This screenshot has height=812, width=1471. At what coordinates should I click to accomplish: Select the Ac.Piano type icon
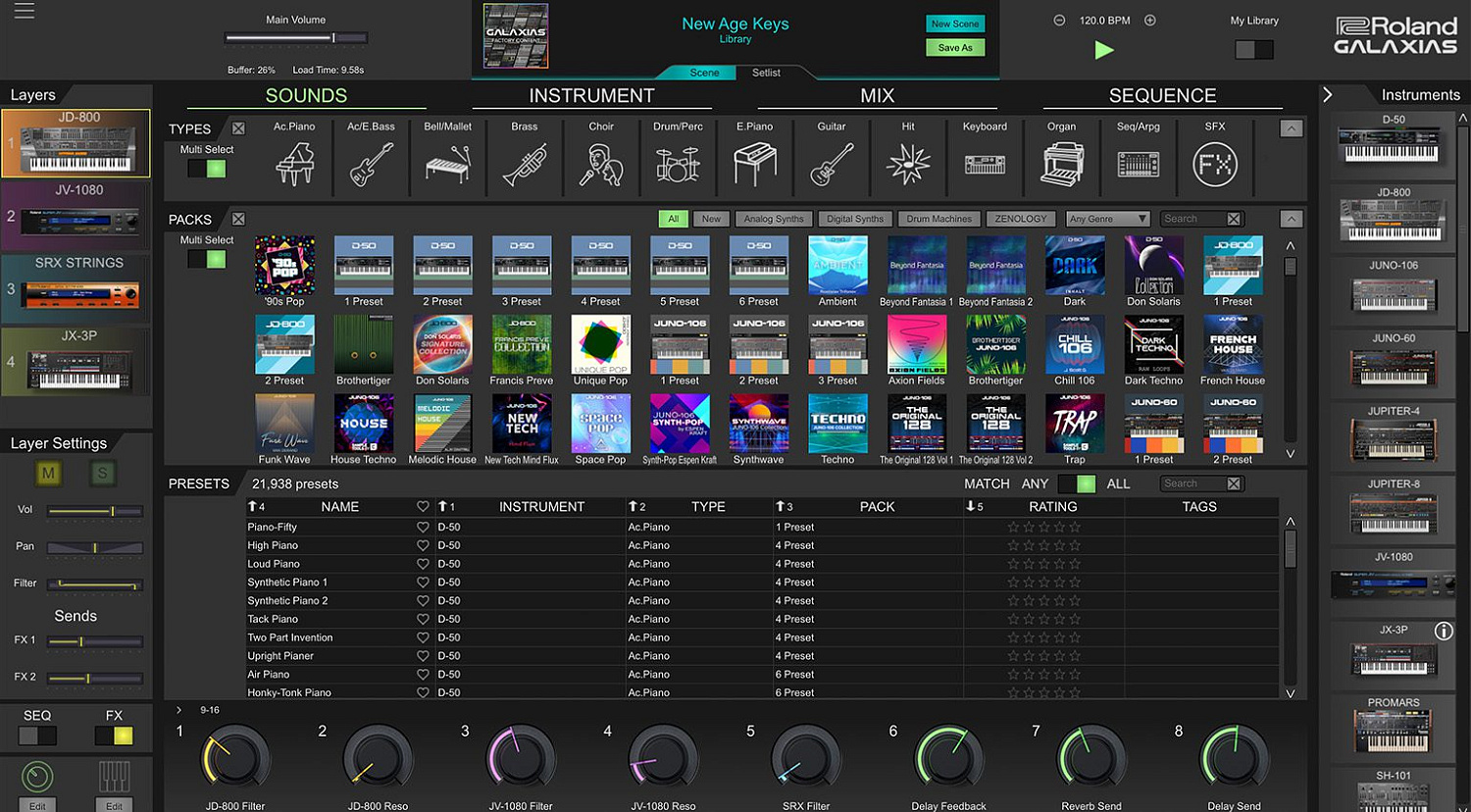[x=294, y=164]
